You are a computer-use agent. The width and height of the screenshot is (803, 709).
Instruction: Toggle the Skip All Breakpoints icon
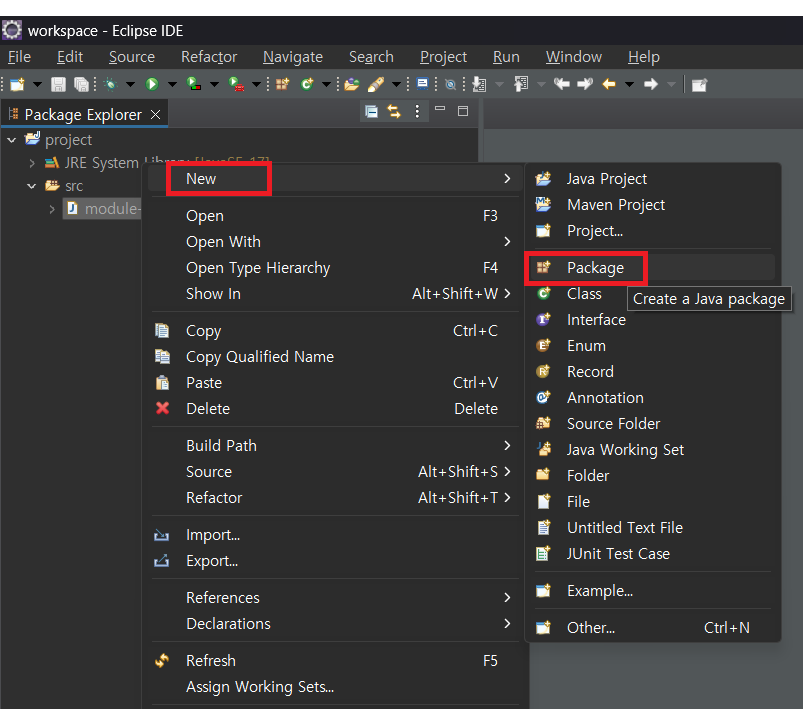[451, 85]
